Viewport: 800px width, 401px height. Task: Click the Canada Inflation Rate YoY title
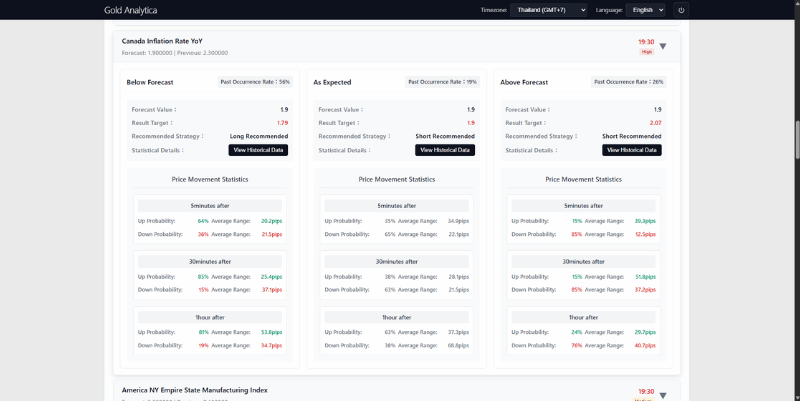click(x=162, y=41)
